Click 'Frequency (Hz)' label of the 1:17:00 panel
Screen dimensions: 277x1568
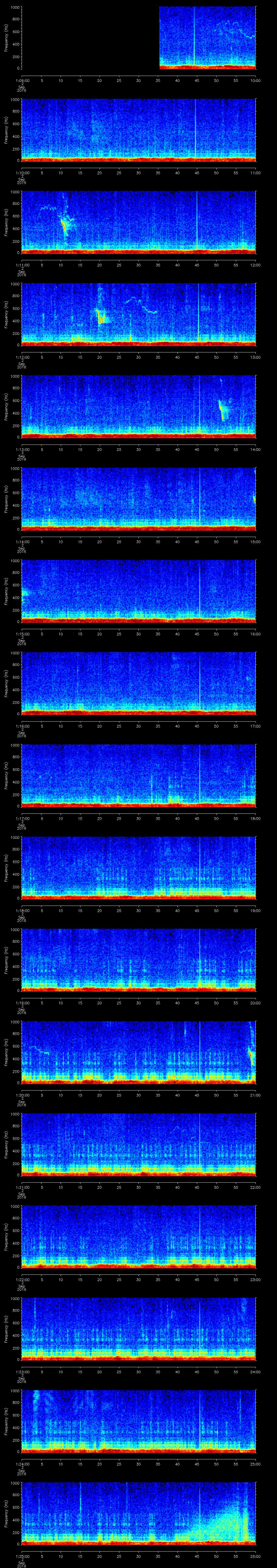tap(6, 775)
